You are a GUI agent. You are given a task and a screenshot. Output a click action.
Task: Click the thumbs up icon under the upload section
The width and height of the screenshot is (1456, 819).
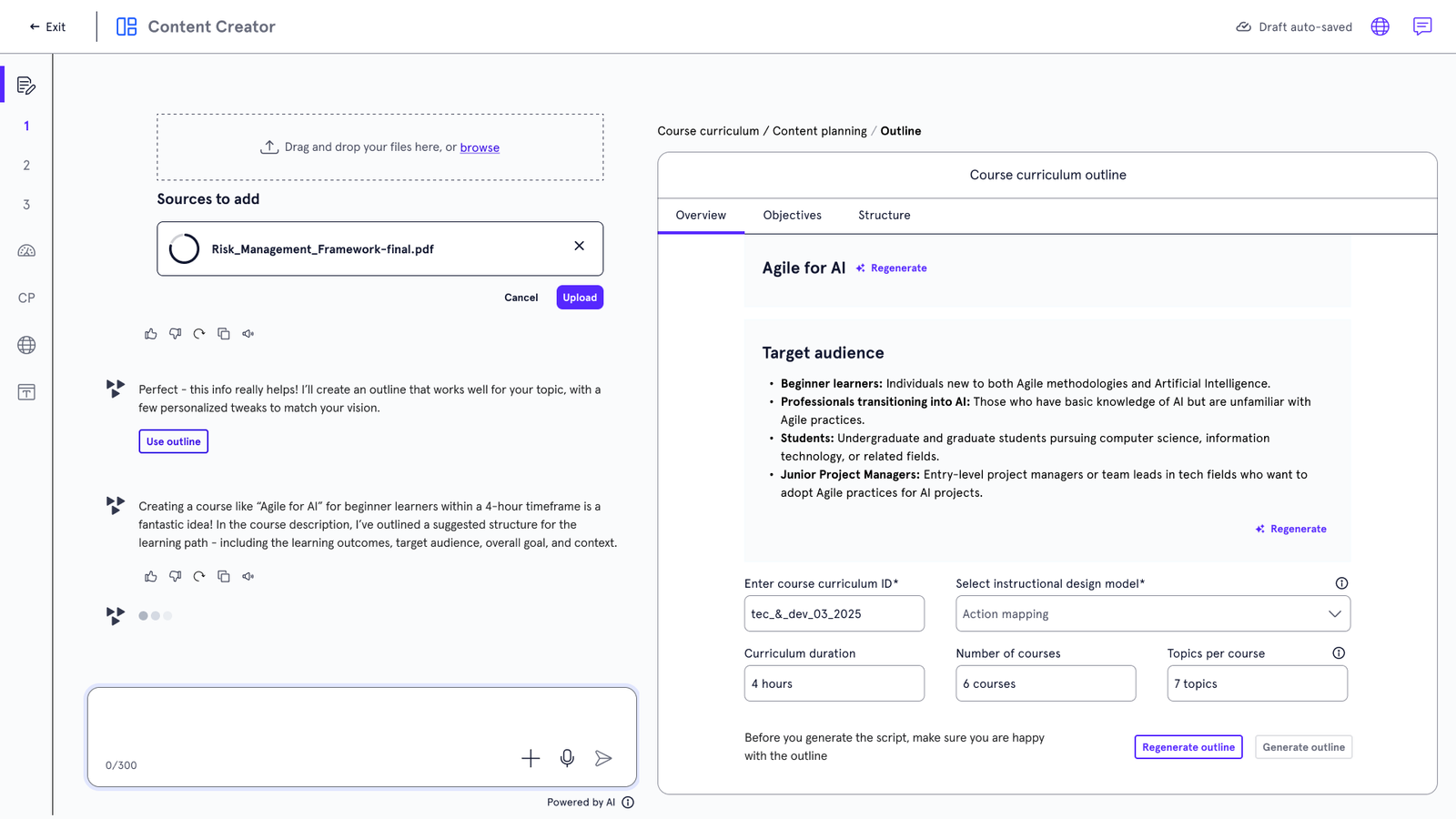(x=151, y=334)
